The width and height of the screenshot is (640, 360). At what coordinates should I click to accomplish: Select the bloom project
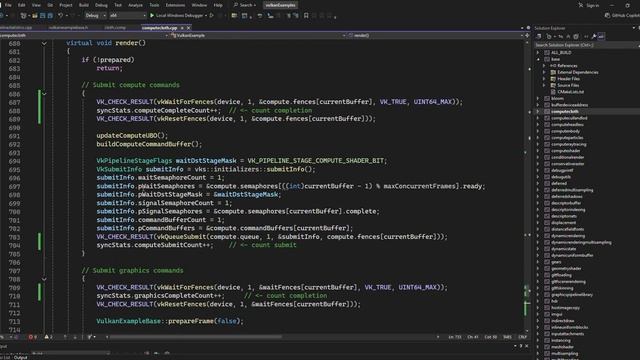[x=557, y=98]
